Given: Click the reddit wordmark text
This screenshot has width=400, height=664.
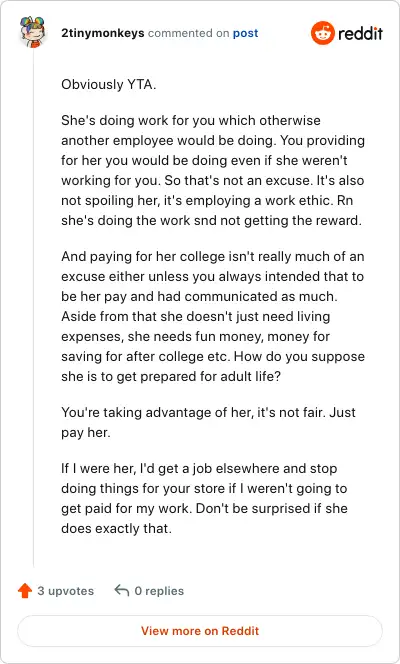Looking at the screenshot, I should click(x=360, y=33).
